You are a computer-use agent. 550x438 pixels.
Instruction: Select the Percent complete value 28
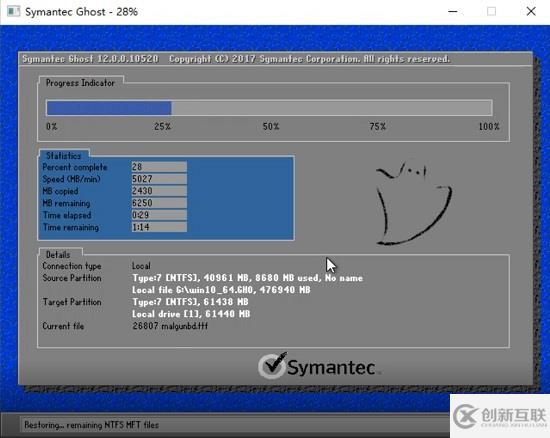(159, 167)
